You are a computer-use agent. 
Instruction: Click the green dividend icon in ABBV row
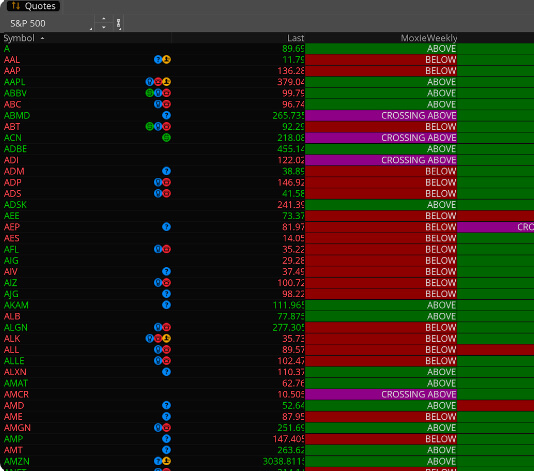tap(150, 93)
